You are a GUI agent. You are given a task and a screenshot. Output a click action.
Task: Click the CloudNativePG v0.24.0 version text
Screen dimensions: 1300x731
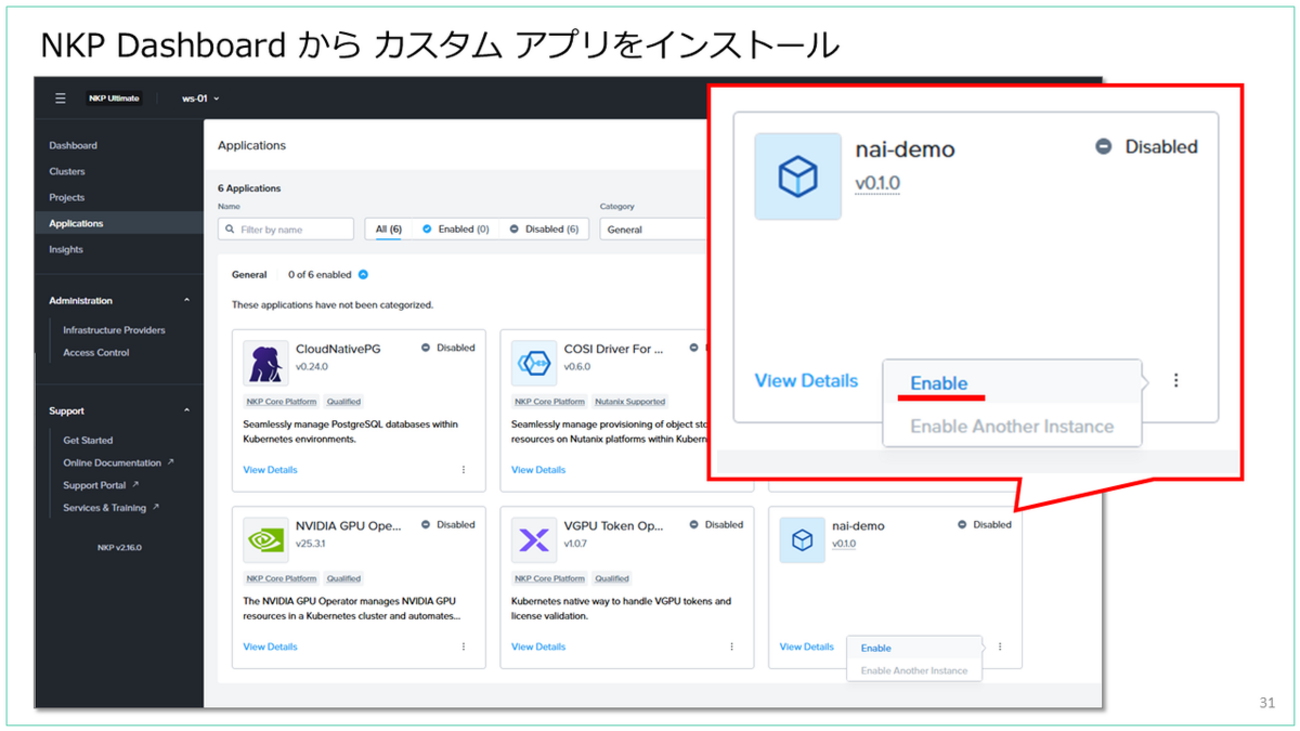(x=314, y=368)
